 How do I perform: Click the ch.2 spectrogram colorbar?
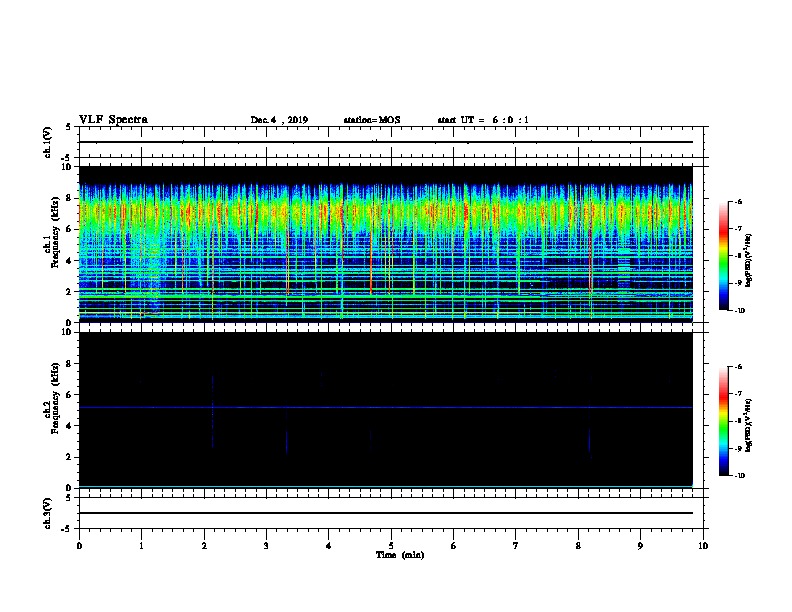723,421
